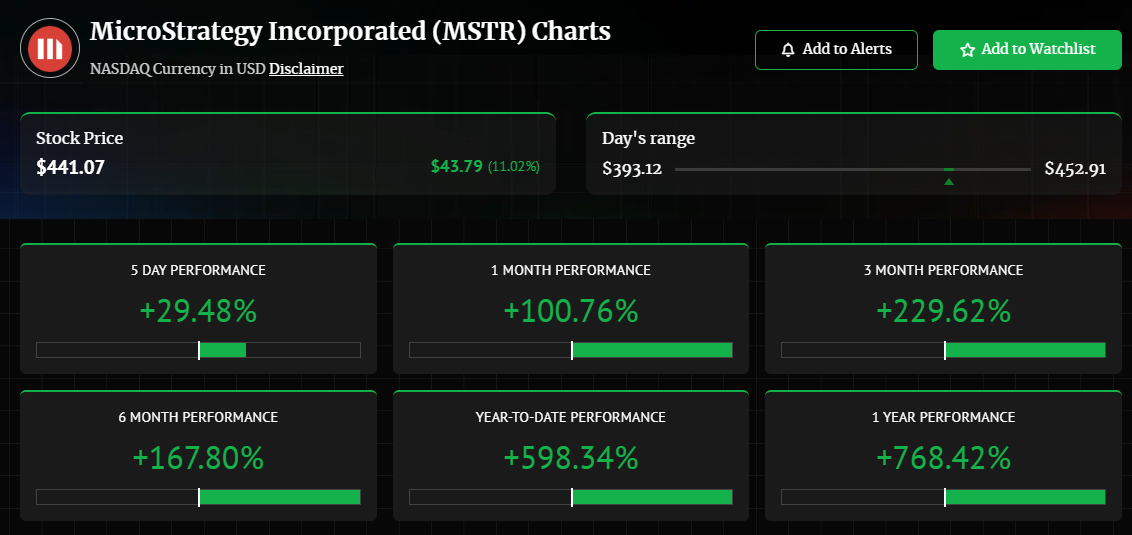Click the 1 MONTH PERFORMANCE label
1132x535 pixels.
(571, 271)
